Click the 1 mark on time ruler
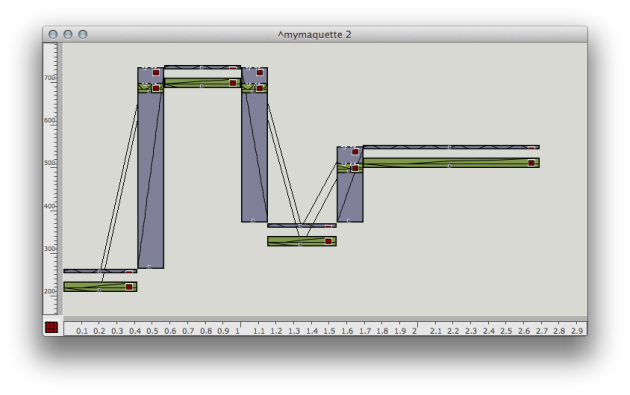Viewport: 630px width, 395px height. (238, 331)
